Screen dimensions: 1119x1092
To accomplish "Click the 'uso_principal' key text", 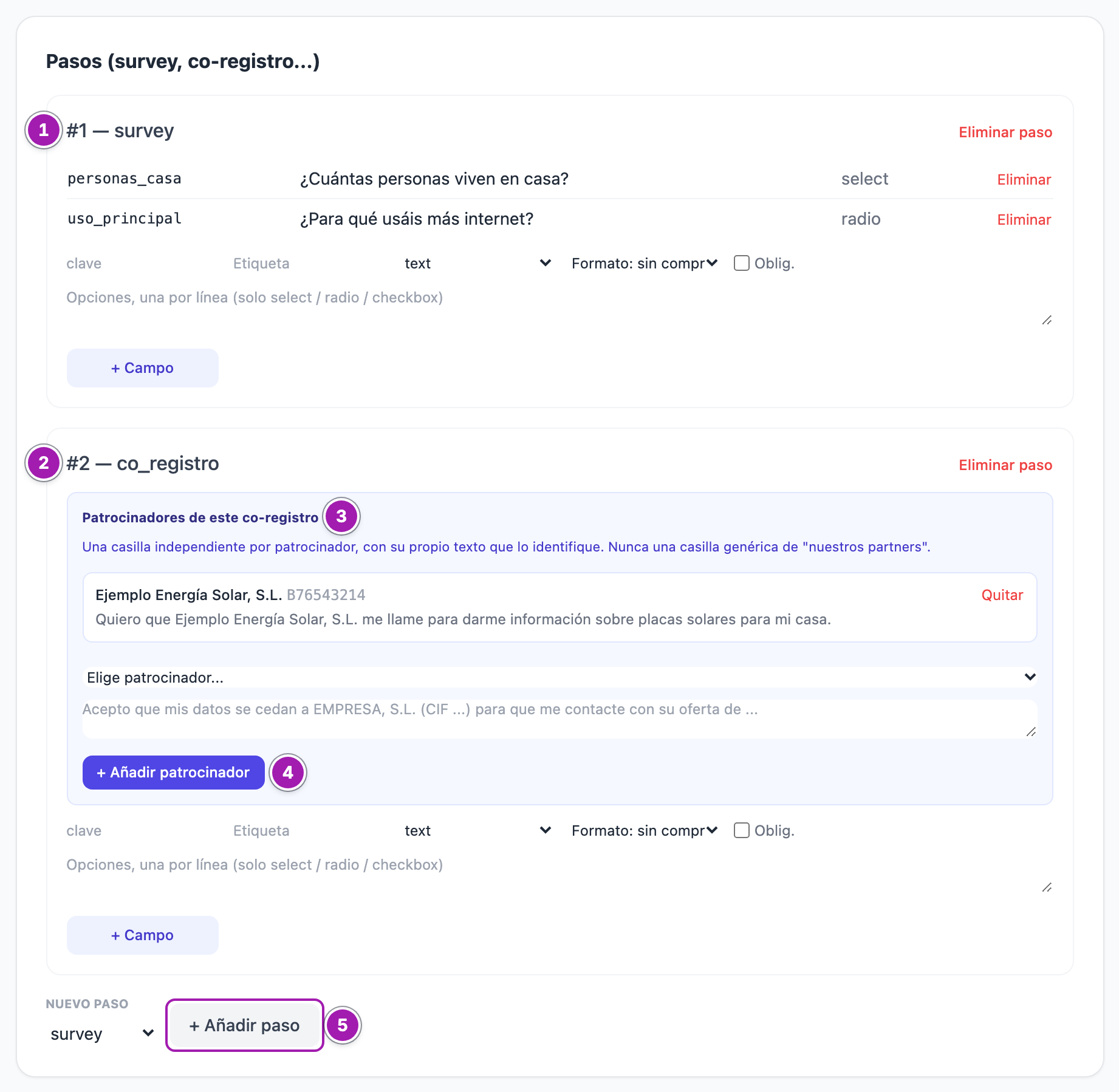I will click(125, 219).
